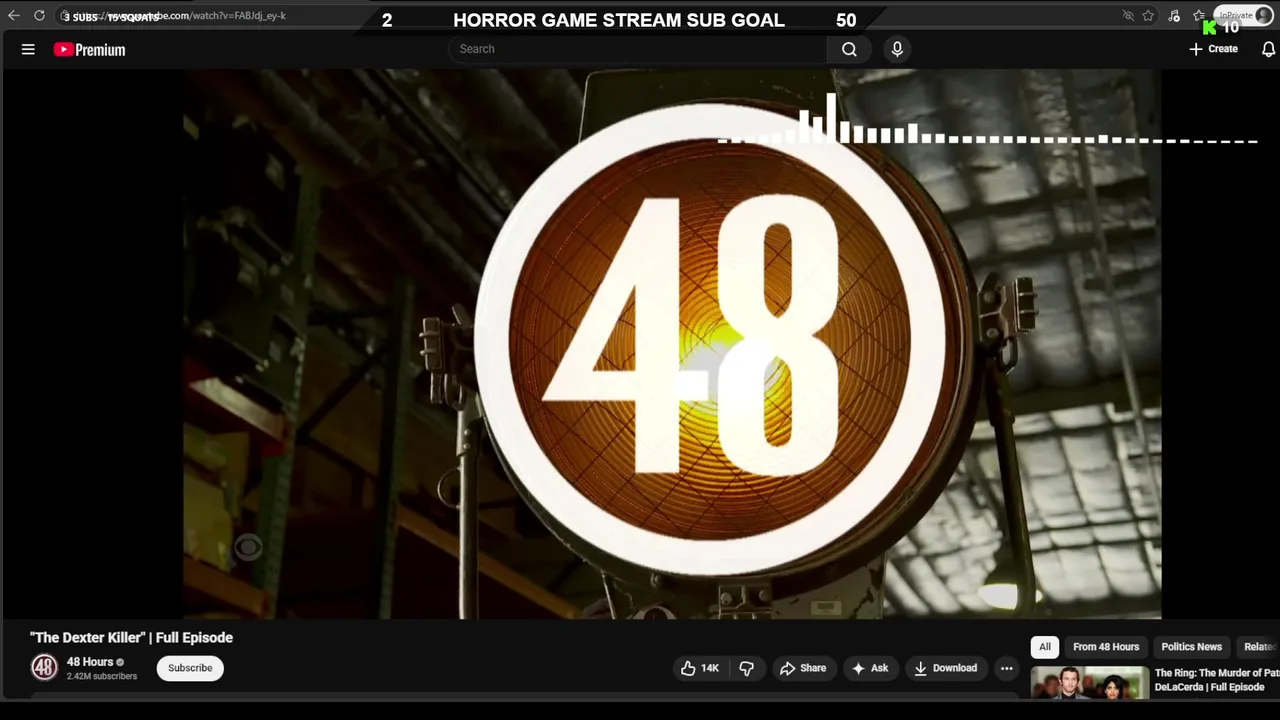Go to the YouTube Premium home logo
Image resolution: width=1280 pixels, height=720 pixels.
[x=90, y=49]
